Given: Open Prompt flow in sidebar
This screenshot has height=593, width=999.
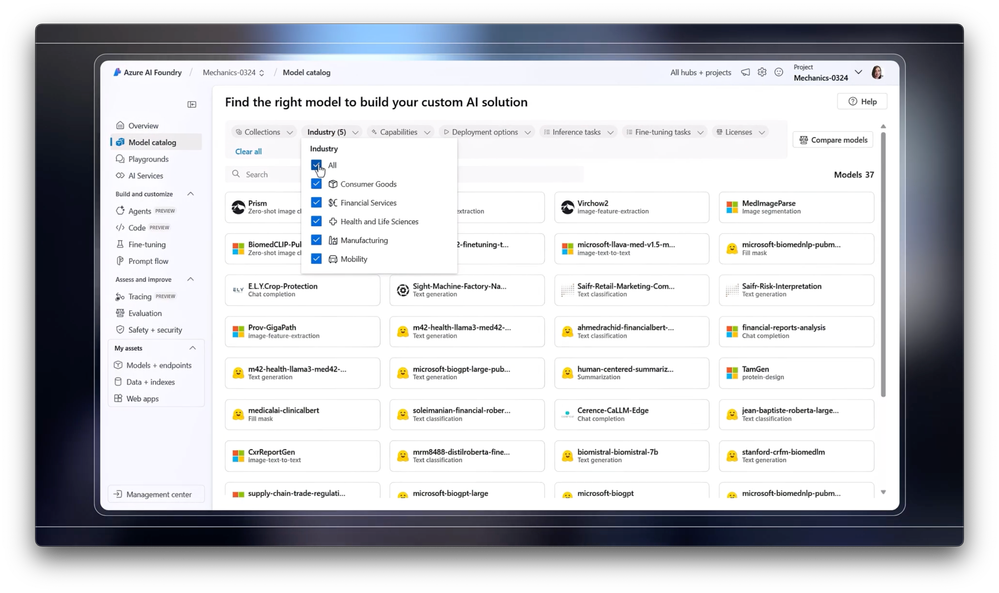Looking at the screenshot, I should [148, 261].
